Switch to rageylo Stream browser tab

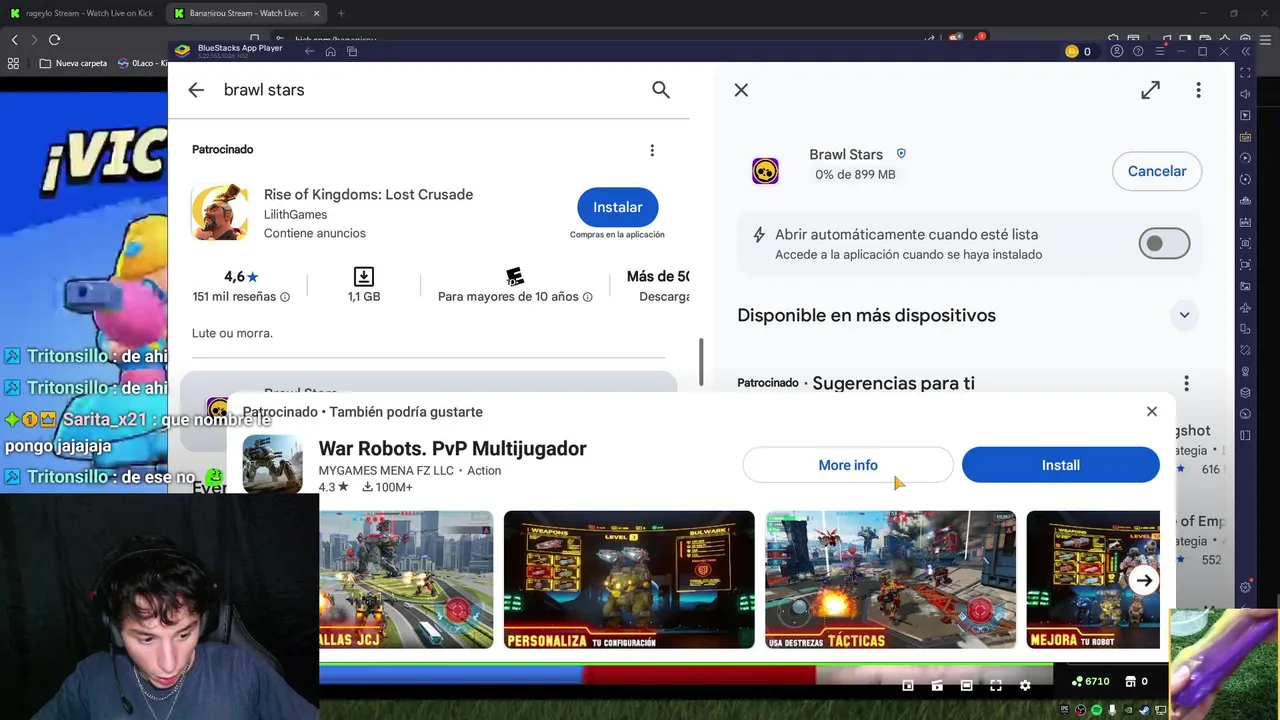(x=82, y=13)
